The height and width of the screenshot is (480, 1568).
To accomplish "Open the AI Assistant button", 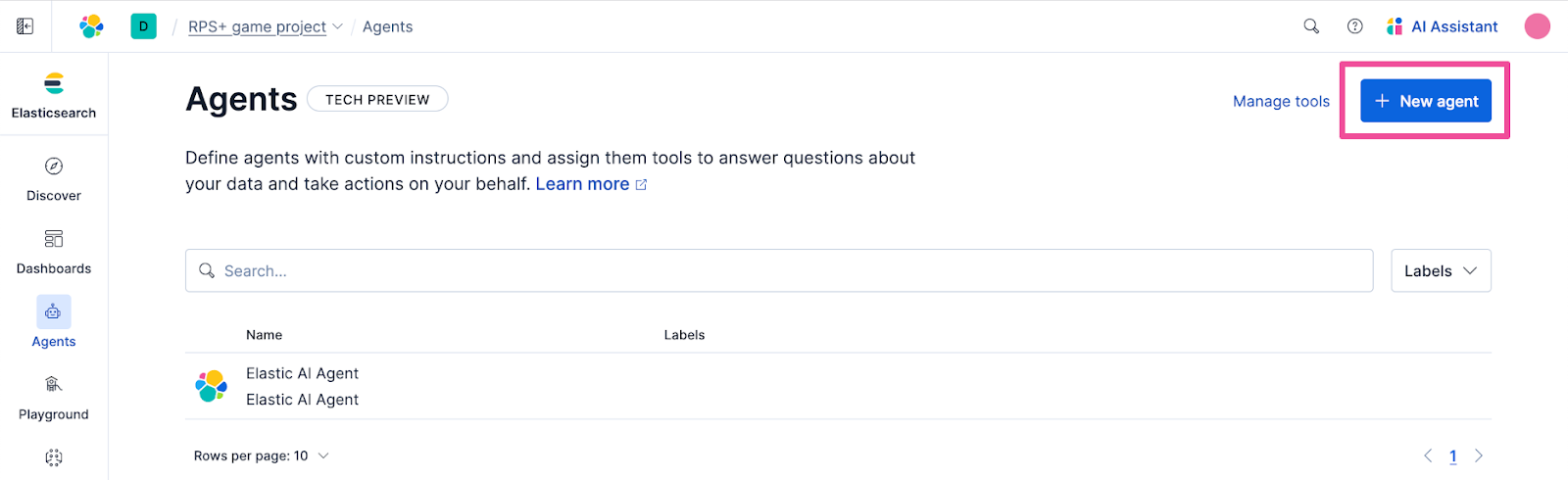I will (x=1443, y=26).
